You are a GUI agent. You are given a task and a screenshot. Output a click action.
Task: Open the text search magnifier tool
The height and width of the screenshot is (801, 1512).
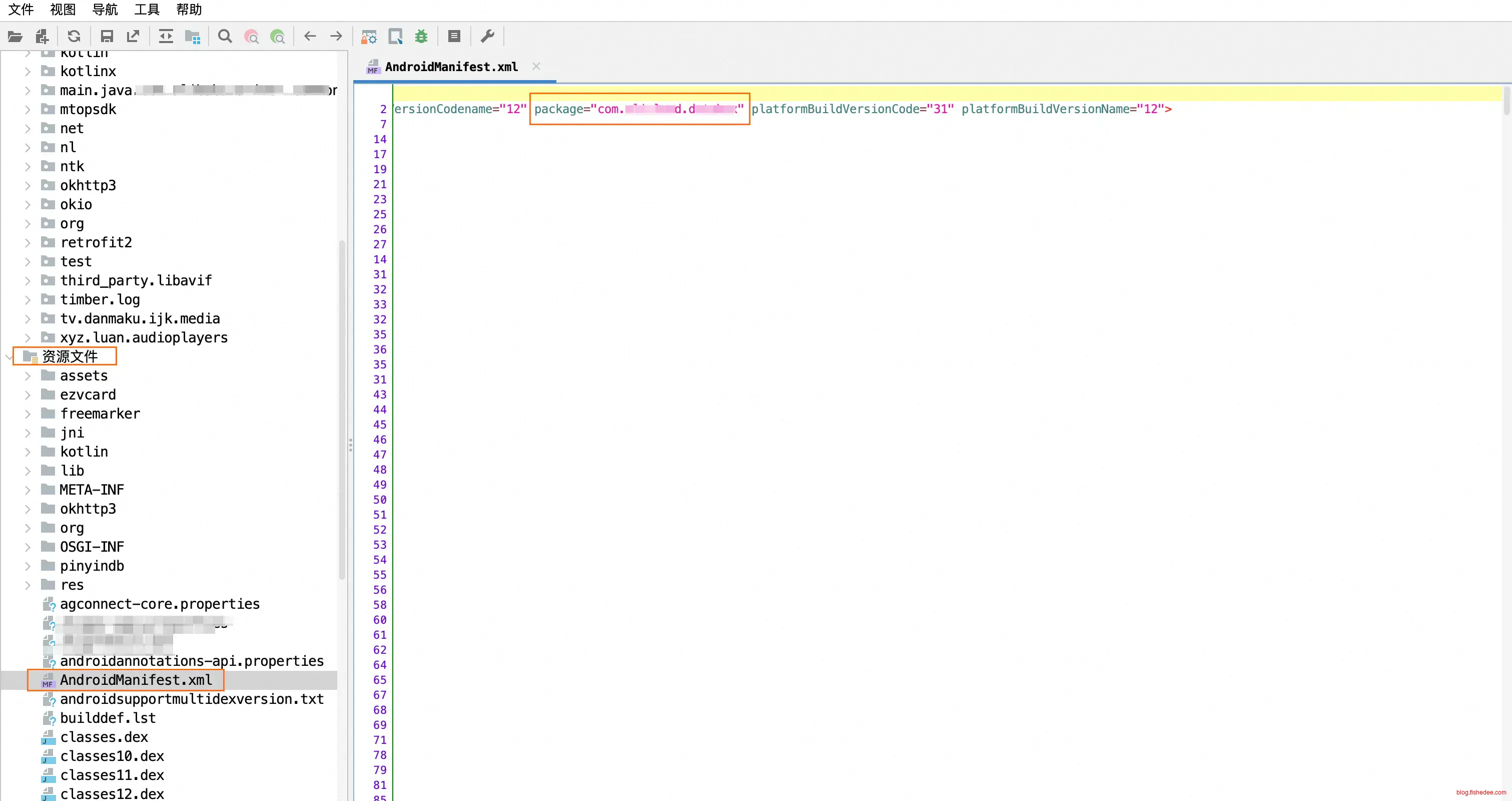[x=225, y=37]
